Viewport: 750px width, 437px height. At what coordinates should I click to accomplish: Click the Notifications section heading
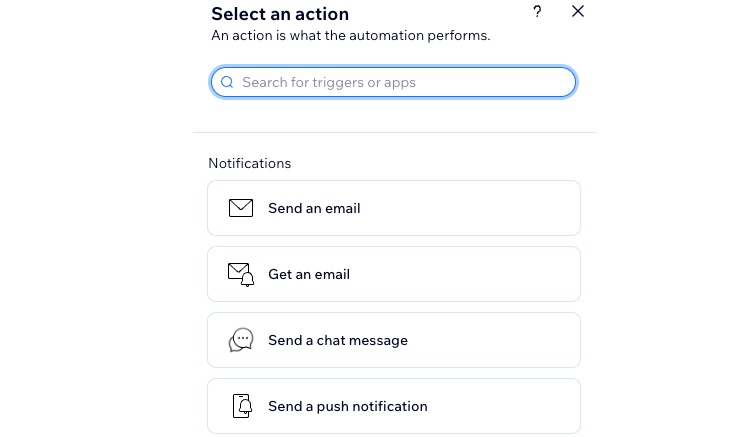[250, 164]
